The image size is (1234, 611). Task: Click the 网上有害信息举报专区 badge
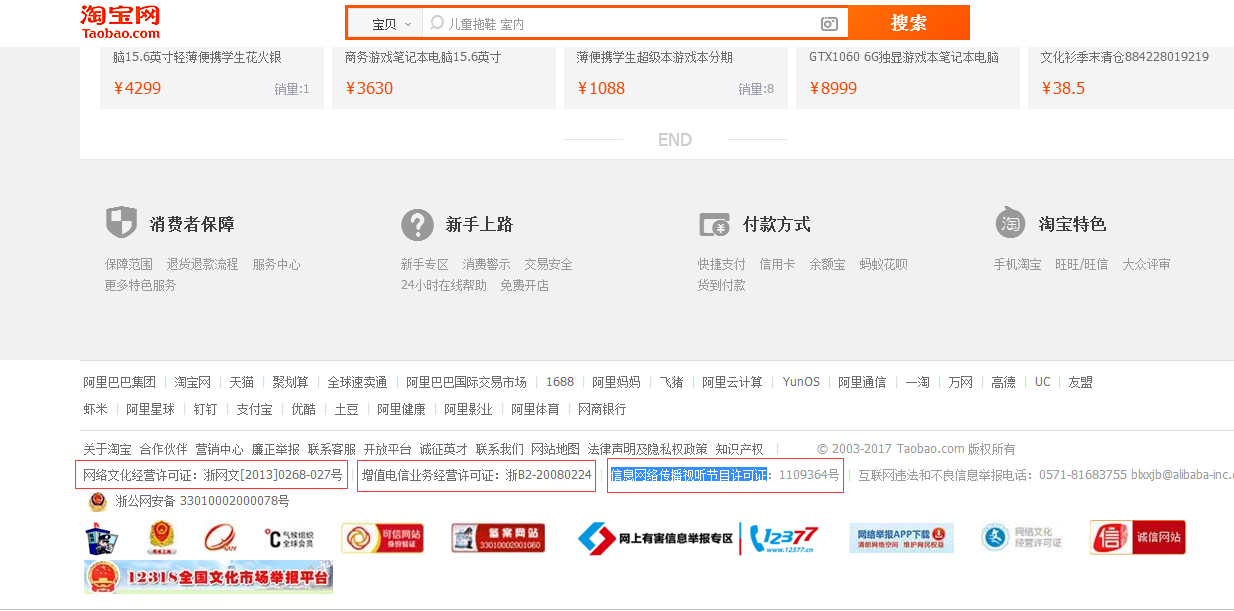[656, 538]
